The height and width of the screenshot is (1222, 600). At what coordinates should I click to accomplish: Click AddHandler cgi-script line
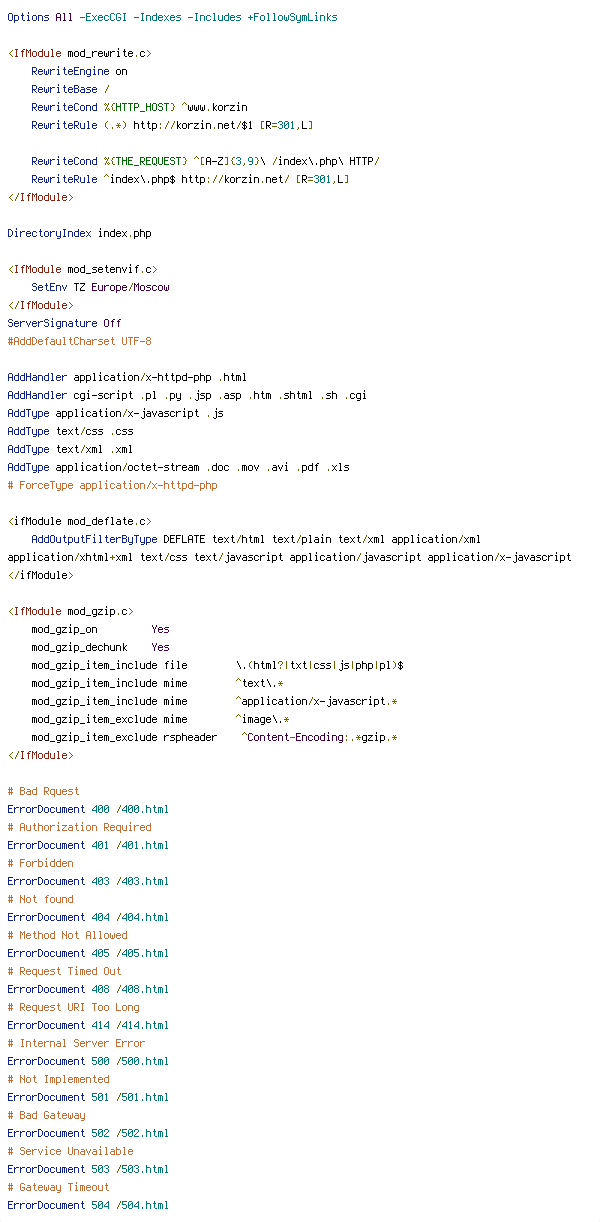point(187,395)
